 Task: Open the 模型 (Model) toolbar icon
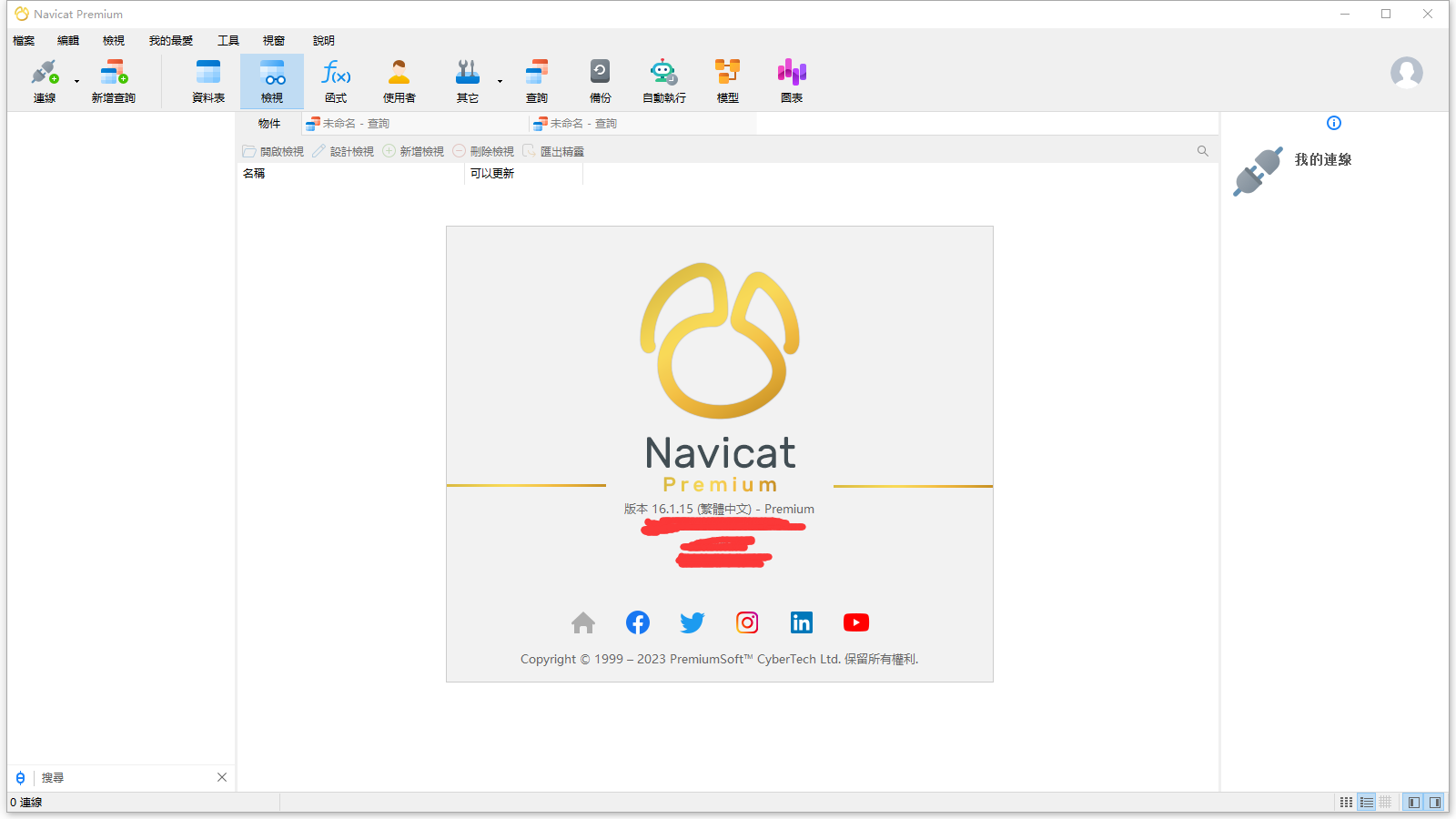728,81
